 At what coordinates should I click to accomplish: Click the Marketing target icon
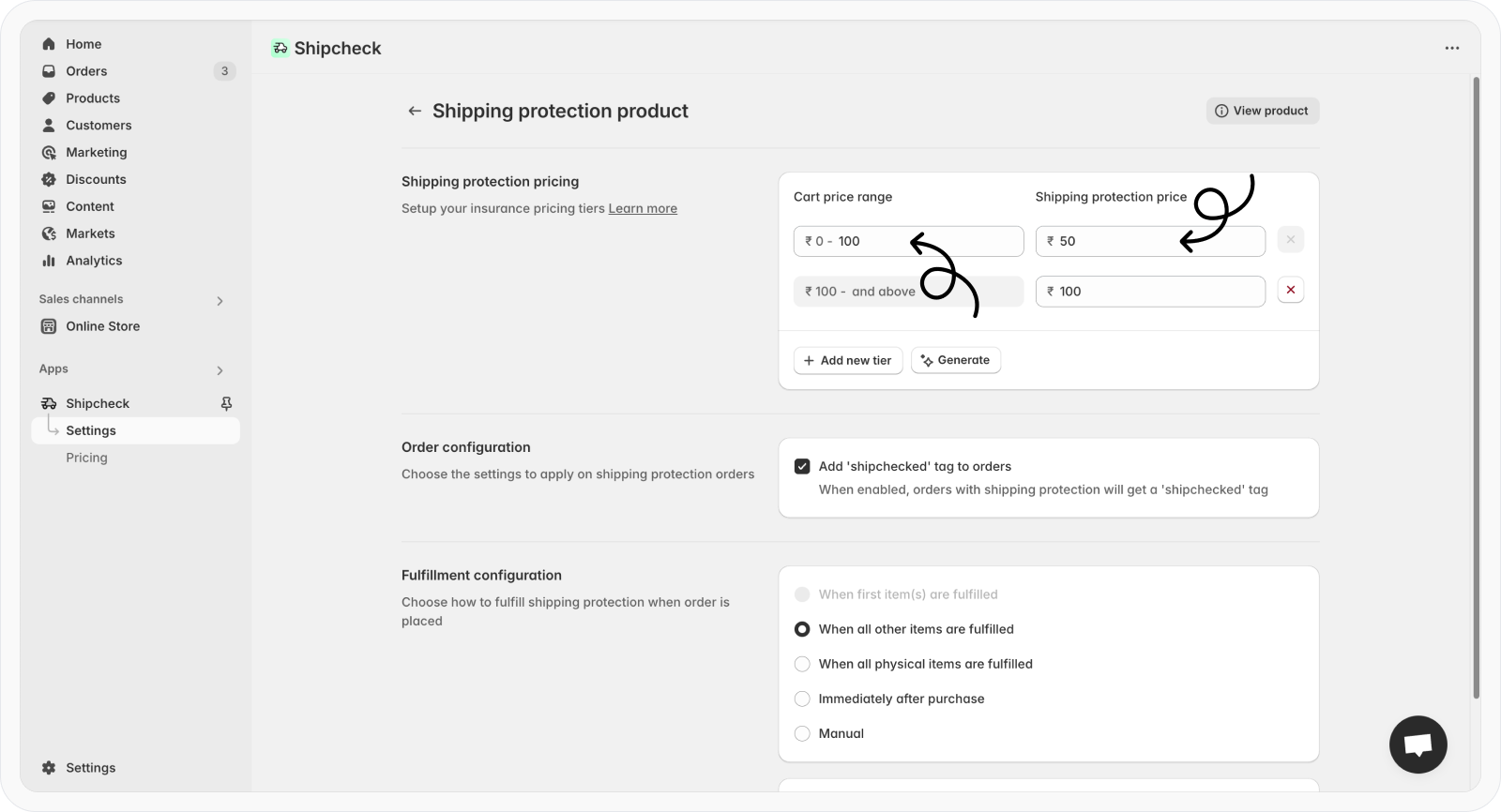49,153
